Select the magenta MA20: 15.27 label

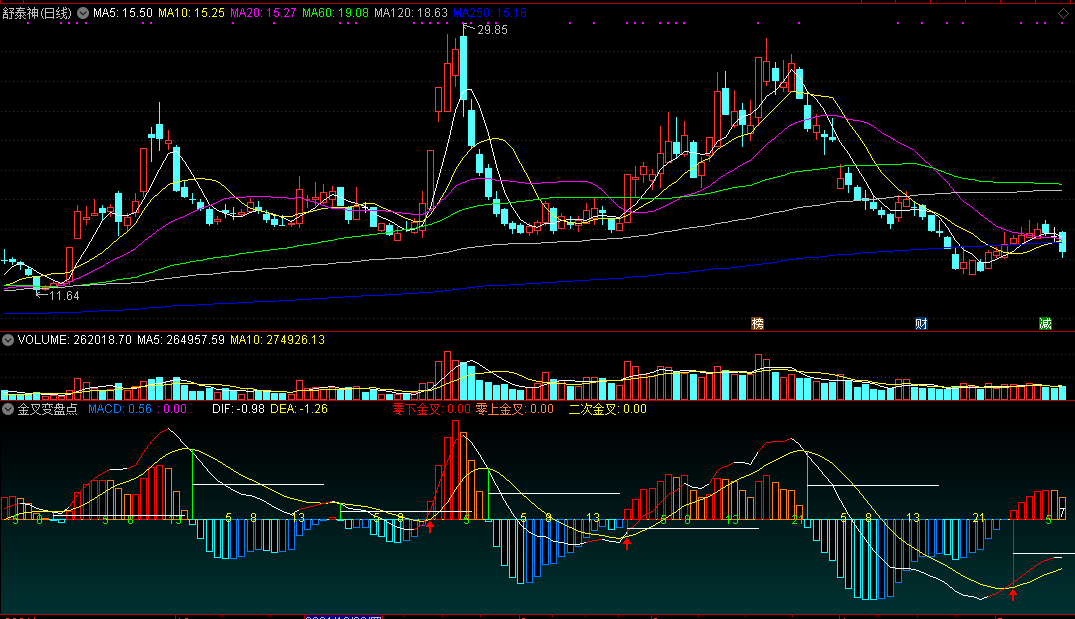[263, 13]
